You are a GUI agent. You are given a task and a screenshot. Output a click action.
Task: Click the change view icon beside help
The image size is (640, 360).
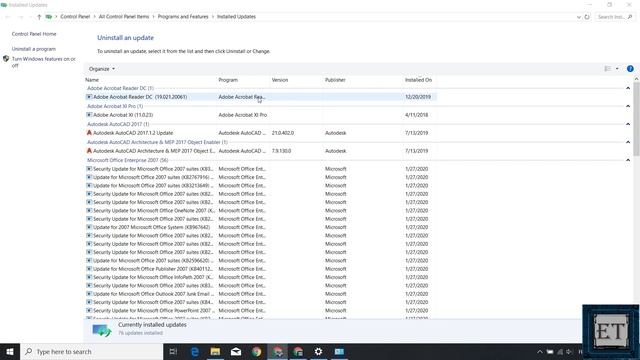[x=608, y=69]
